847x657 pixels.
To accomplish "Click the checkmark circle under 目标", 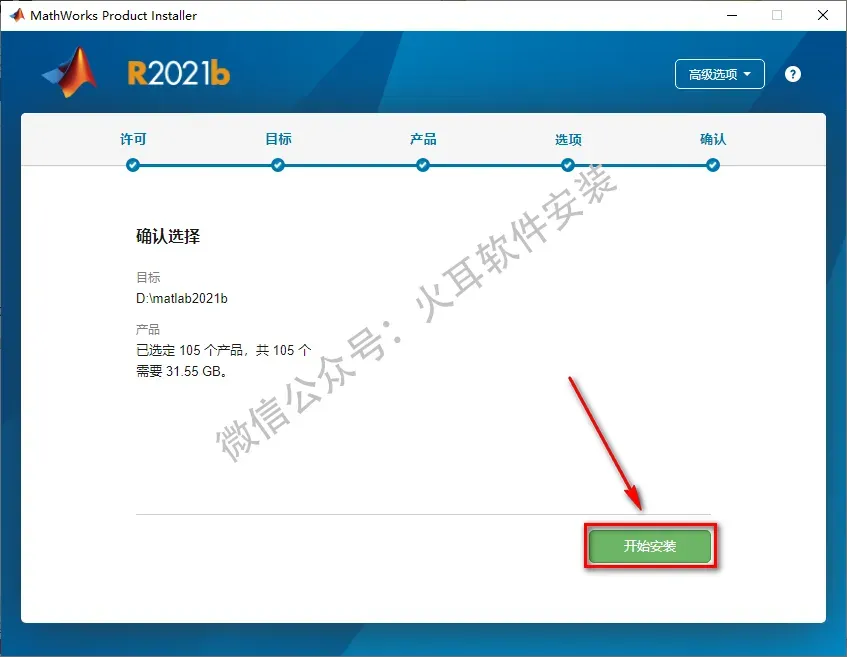I will click(278, 165).
